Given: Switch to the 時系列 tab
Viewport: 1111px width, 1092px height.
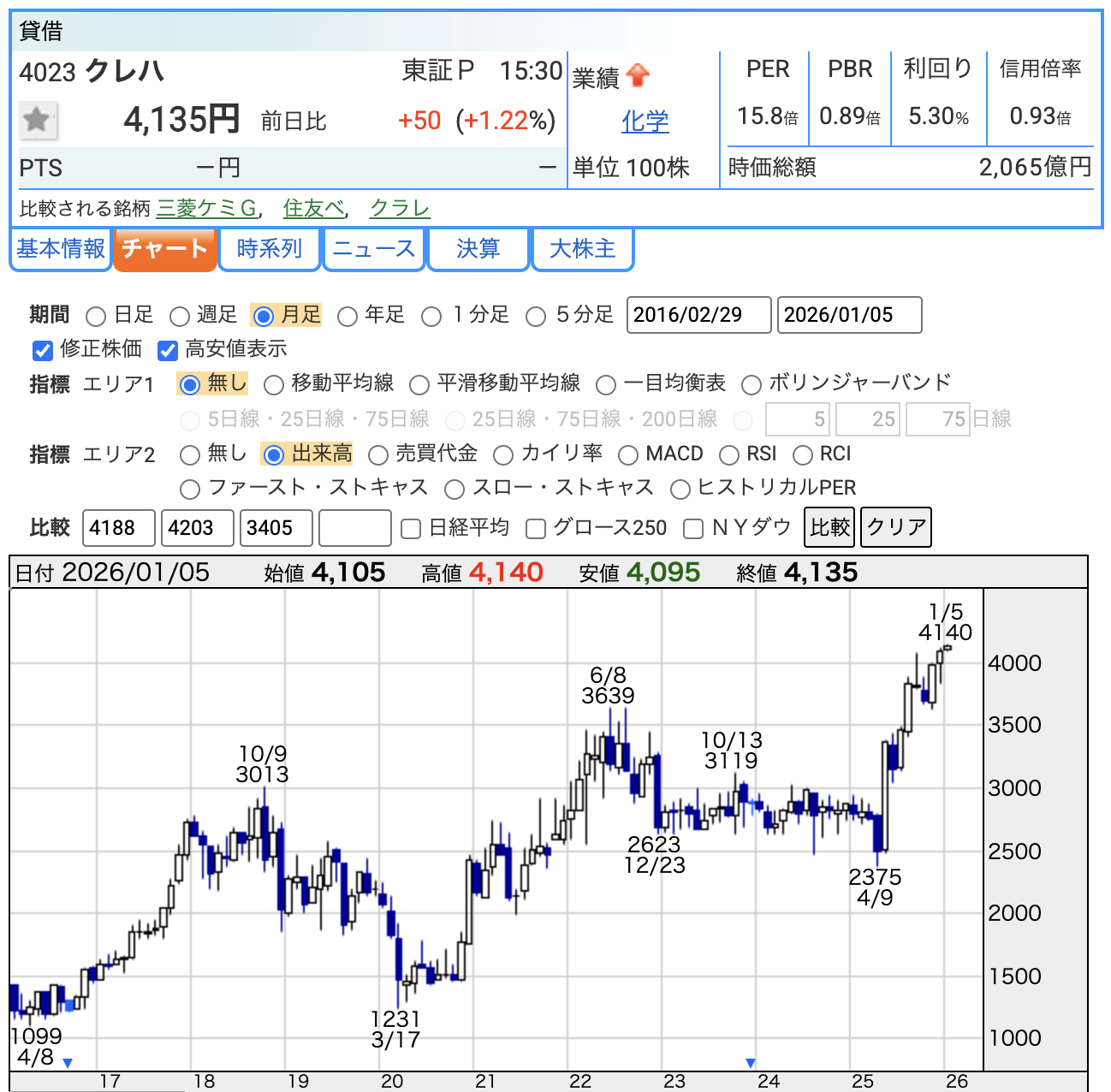Looking at the screenshot, I should click(270, 249).
